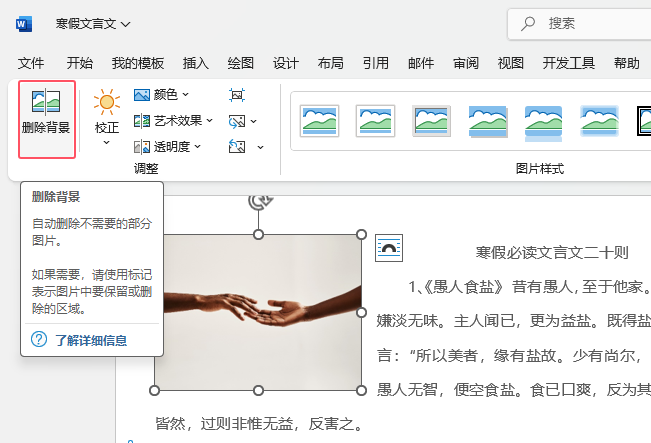Viewport: 651px width, 443px height.
Task: Click the picture rotation handle
Action: coord(260,201)
